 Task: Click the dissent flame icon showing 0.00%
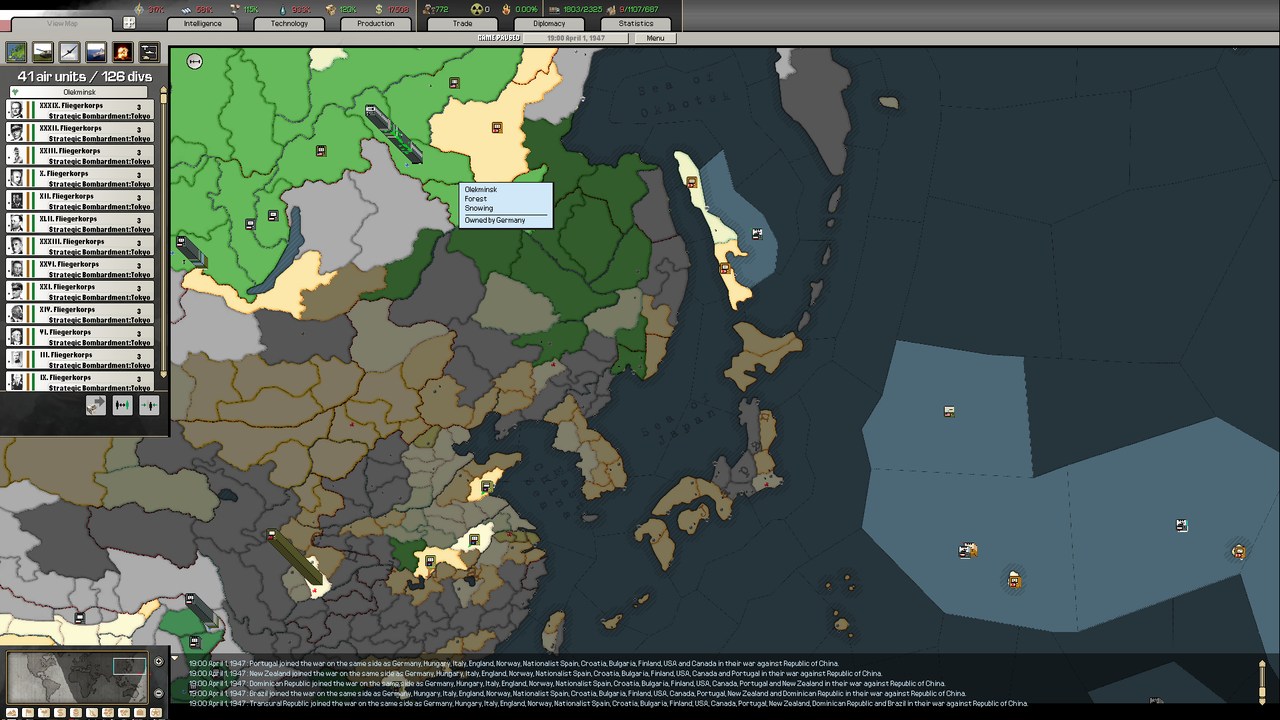[506, 9]
